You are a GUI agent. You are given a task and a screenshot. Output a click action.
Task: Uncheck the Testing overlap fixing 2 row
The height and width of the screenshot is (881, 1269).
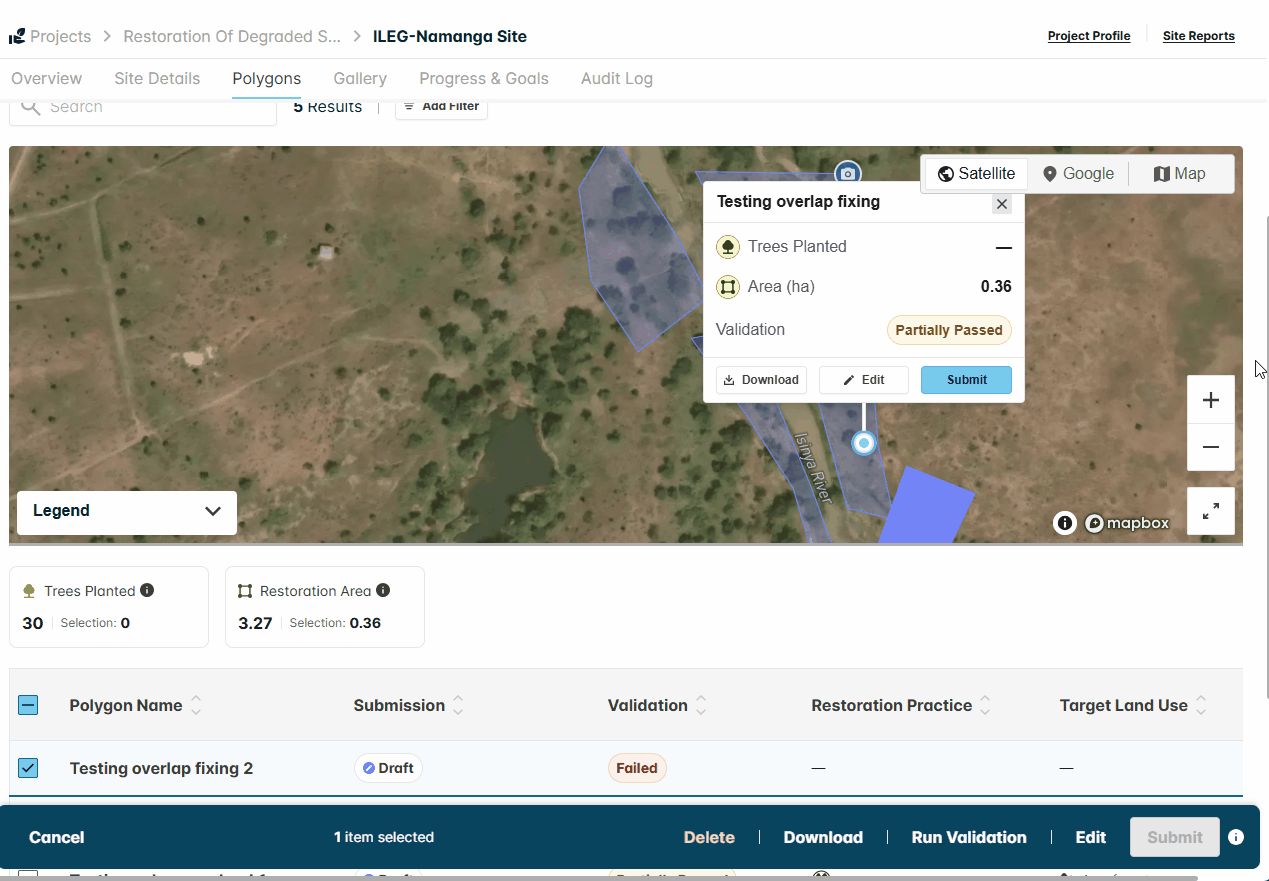28,768
